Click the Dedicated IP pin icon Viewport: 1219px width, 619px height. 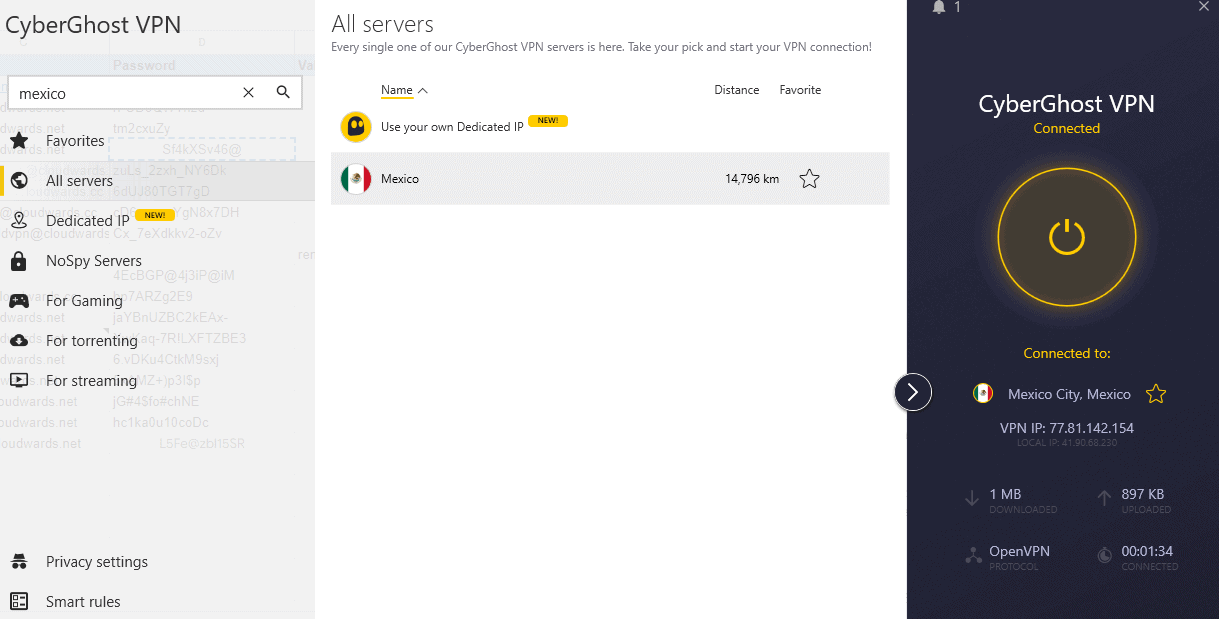click(x=18, y=221)
